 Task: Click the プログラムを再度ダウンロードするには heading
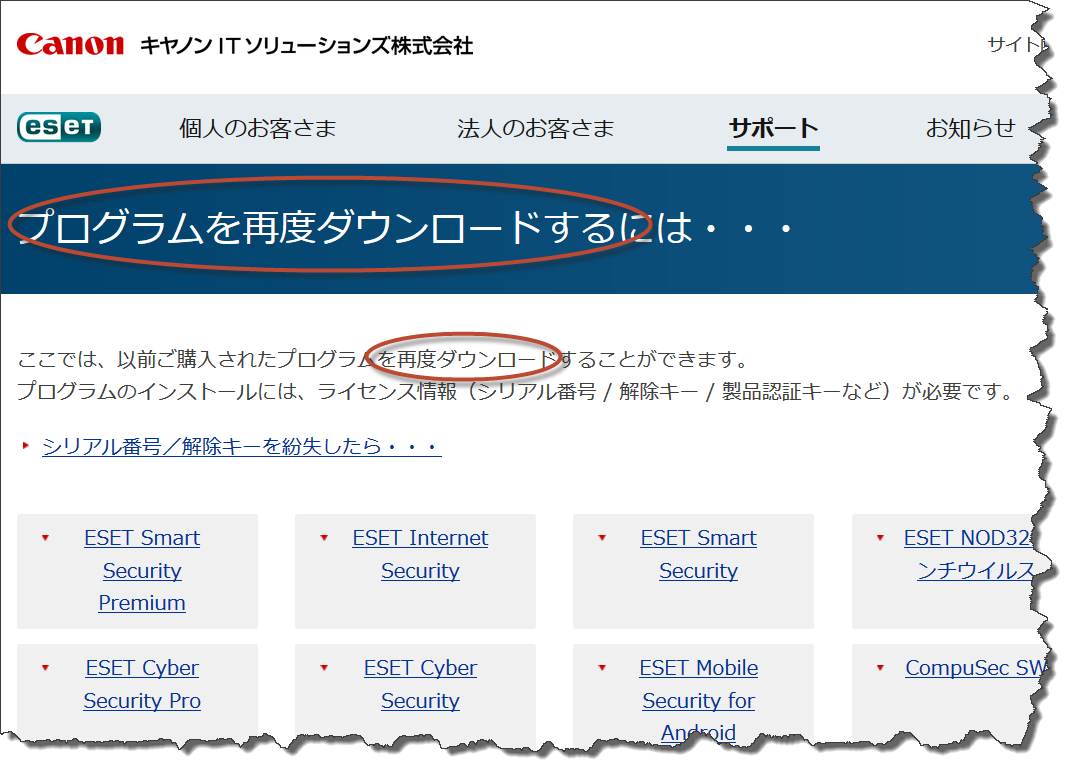404,227
